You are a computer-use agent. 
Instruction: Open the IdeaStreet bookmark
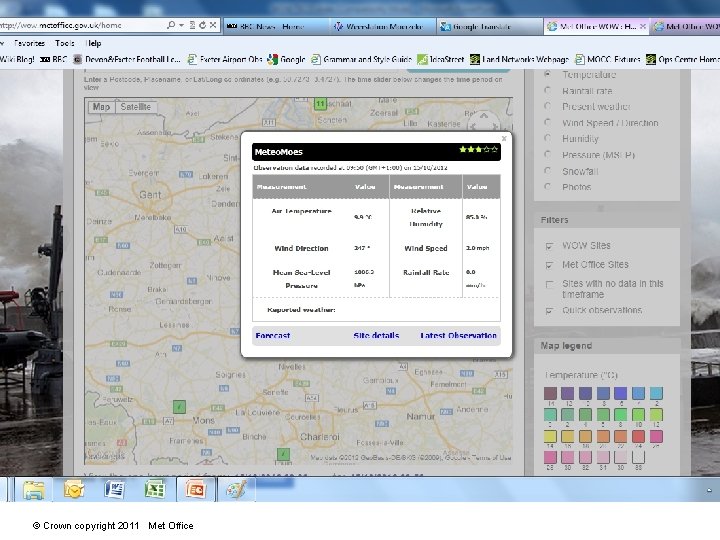tap(440, 59)
